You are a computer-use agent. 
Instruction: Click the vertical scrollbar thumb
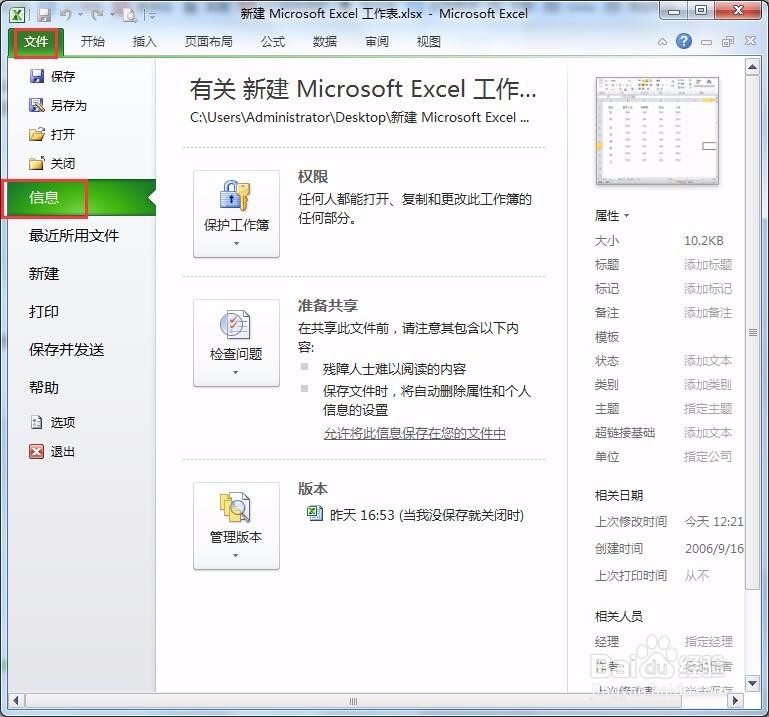[752, 332]
